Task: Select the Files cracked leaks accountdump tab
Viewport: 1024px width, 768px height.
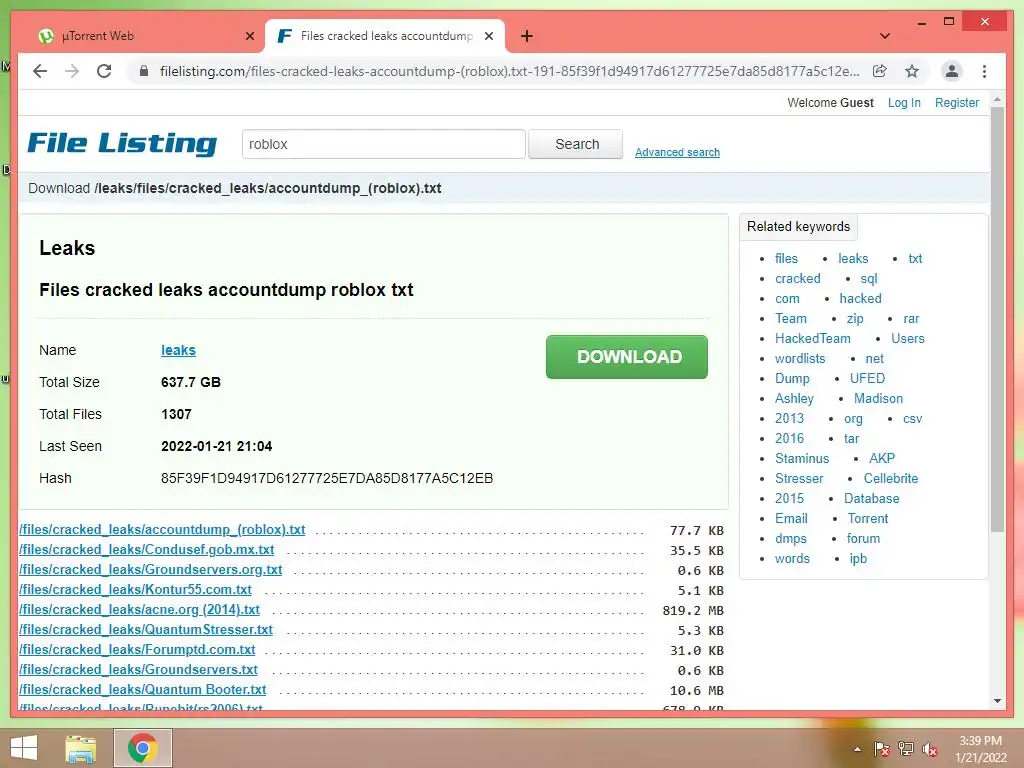Action: click(385, 37)
